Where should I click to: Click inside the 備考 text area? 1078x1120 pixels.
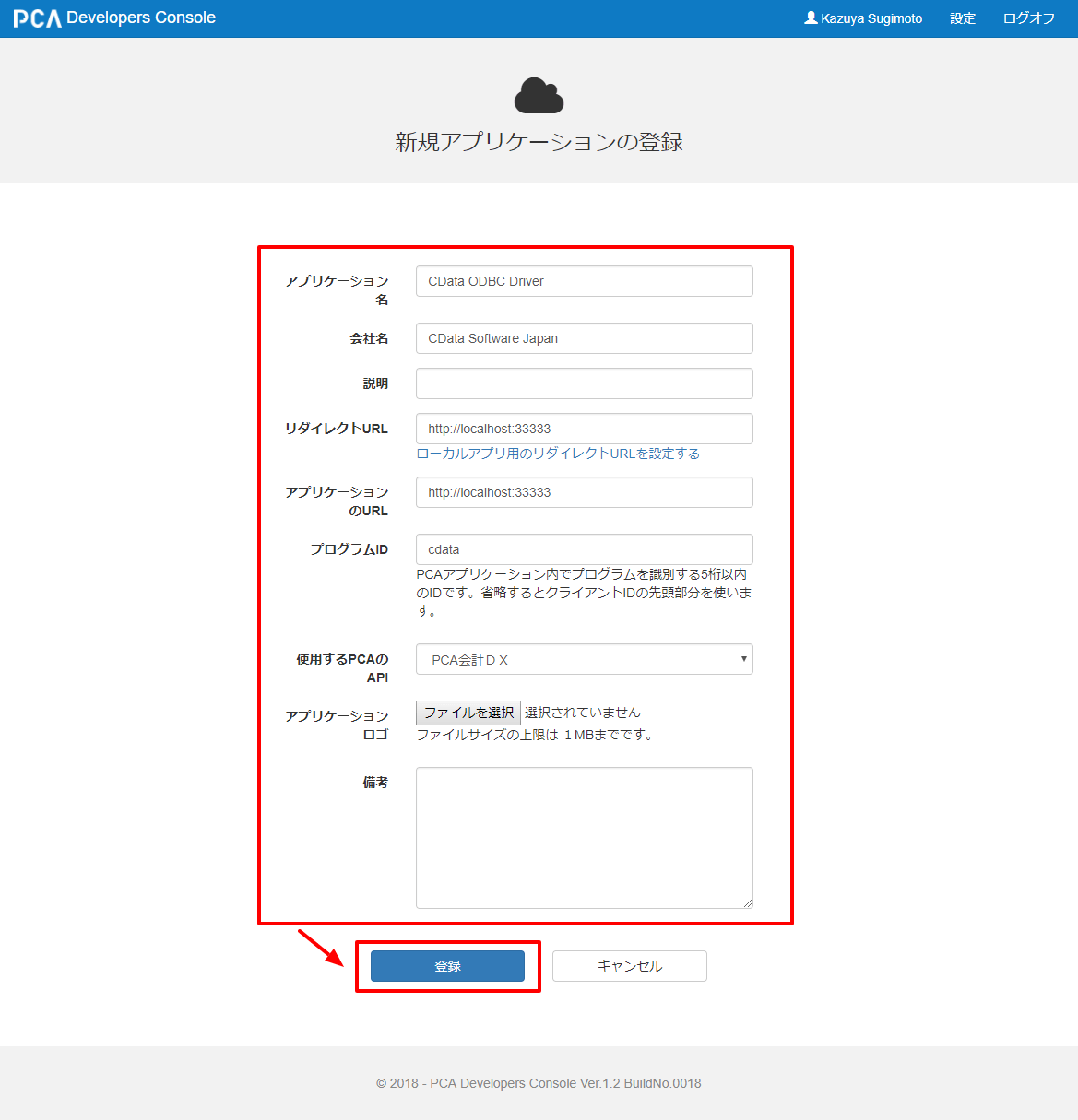[585, 838]
